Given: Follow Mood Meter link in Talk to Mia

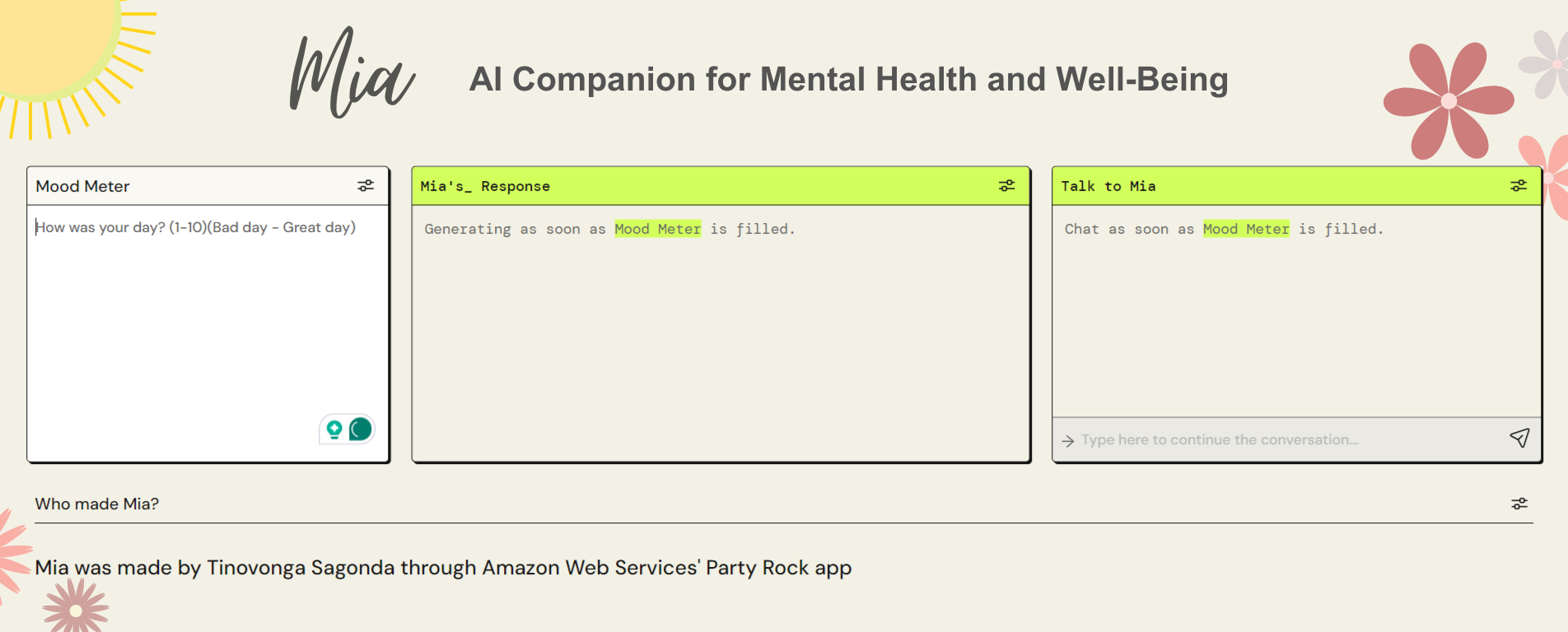Looking at the screenshot, I should (1246, 229).
